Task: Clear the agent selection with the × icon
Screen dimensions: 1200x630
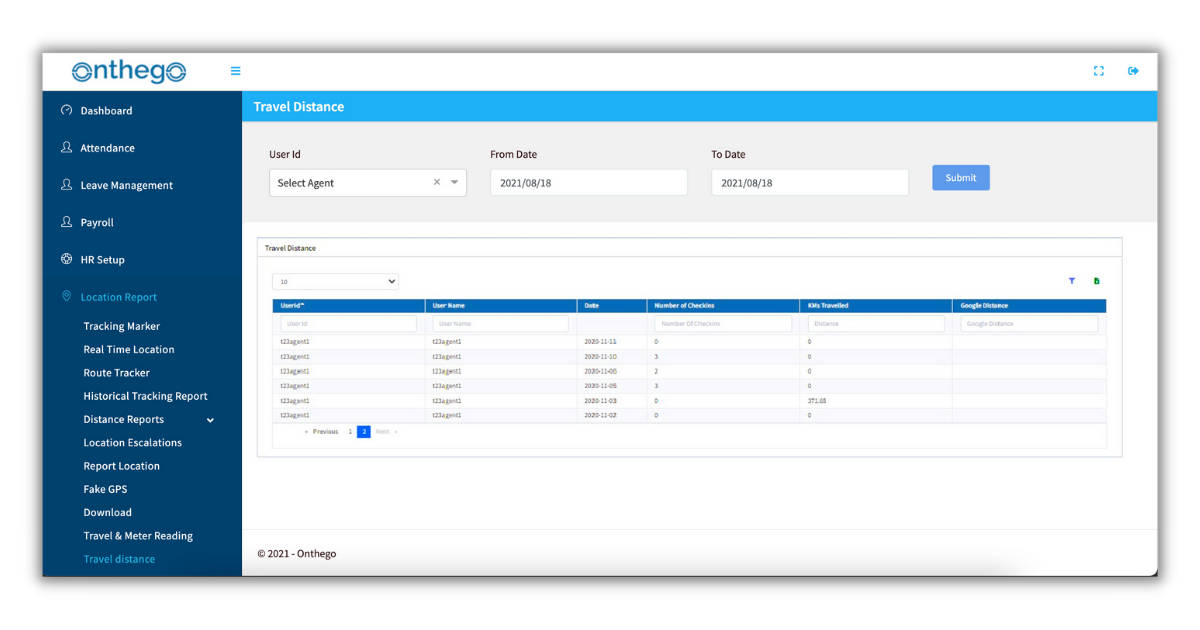Action: pos(437,182)
